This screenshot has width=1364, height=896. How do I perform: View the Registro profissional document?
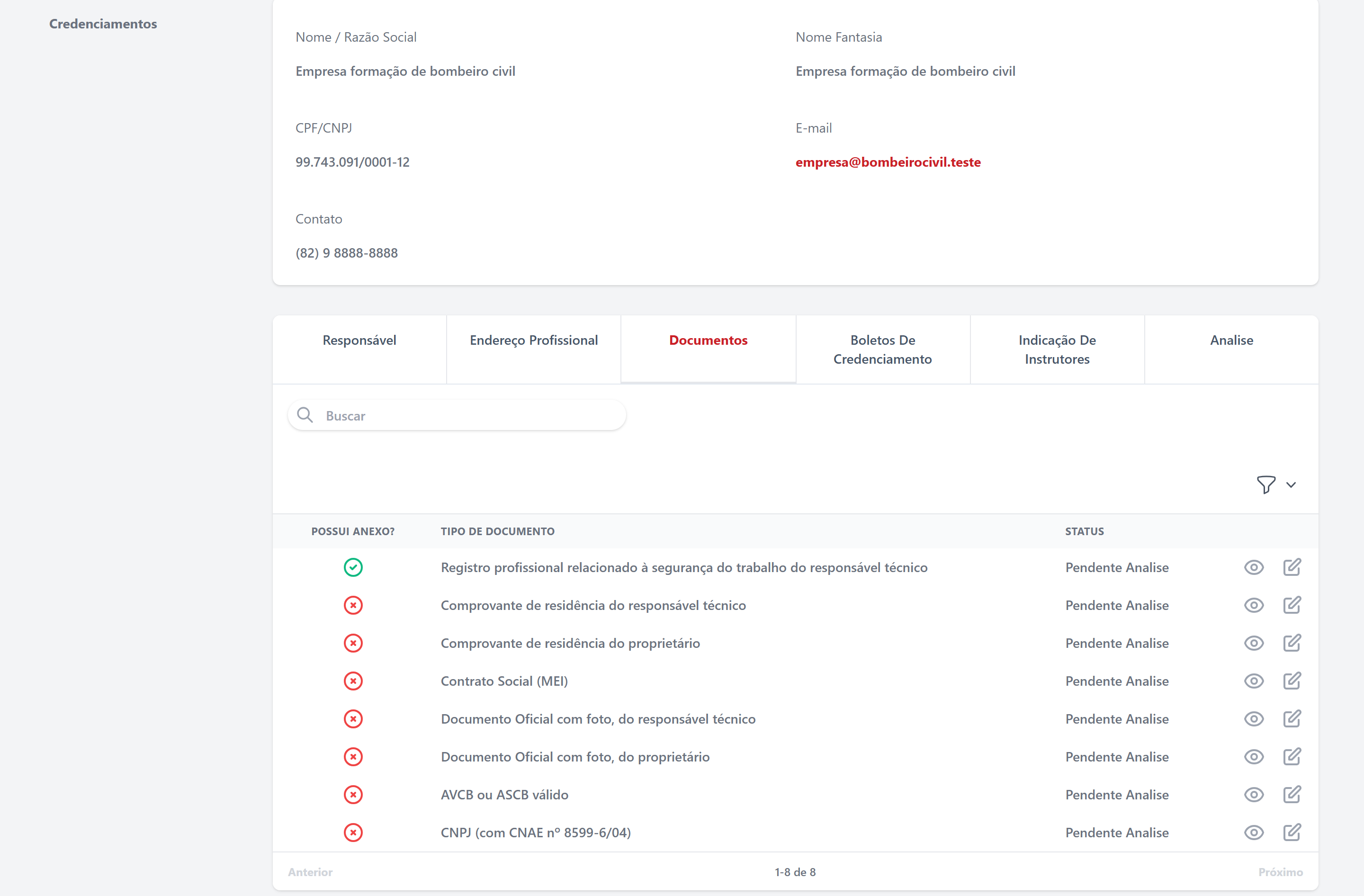pyautogui.click(x=1253, y=567)
